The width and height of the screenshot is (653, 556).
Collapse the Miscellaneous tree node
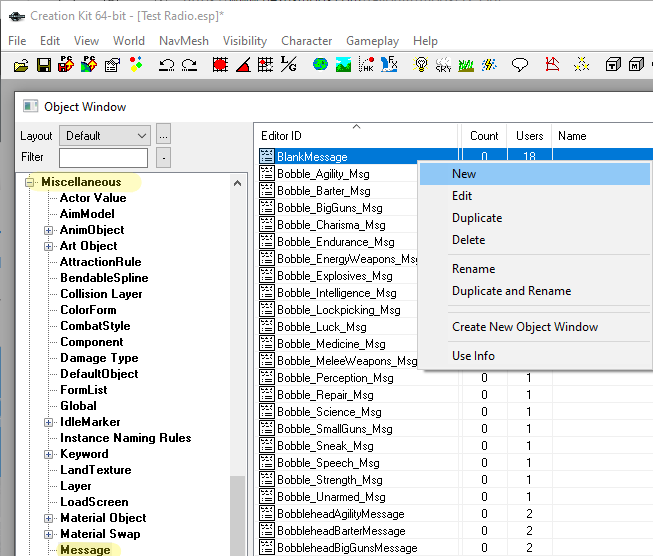tap(29, 182)
